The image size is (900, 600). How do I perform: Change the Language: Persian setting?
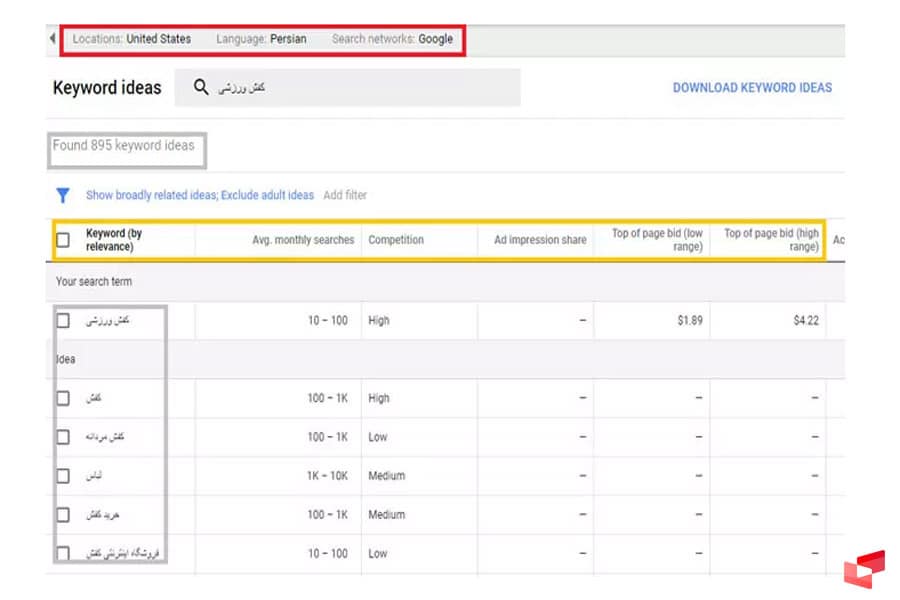tap(261, 39)
